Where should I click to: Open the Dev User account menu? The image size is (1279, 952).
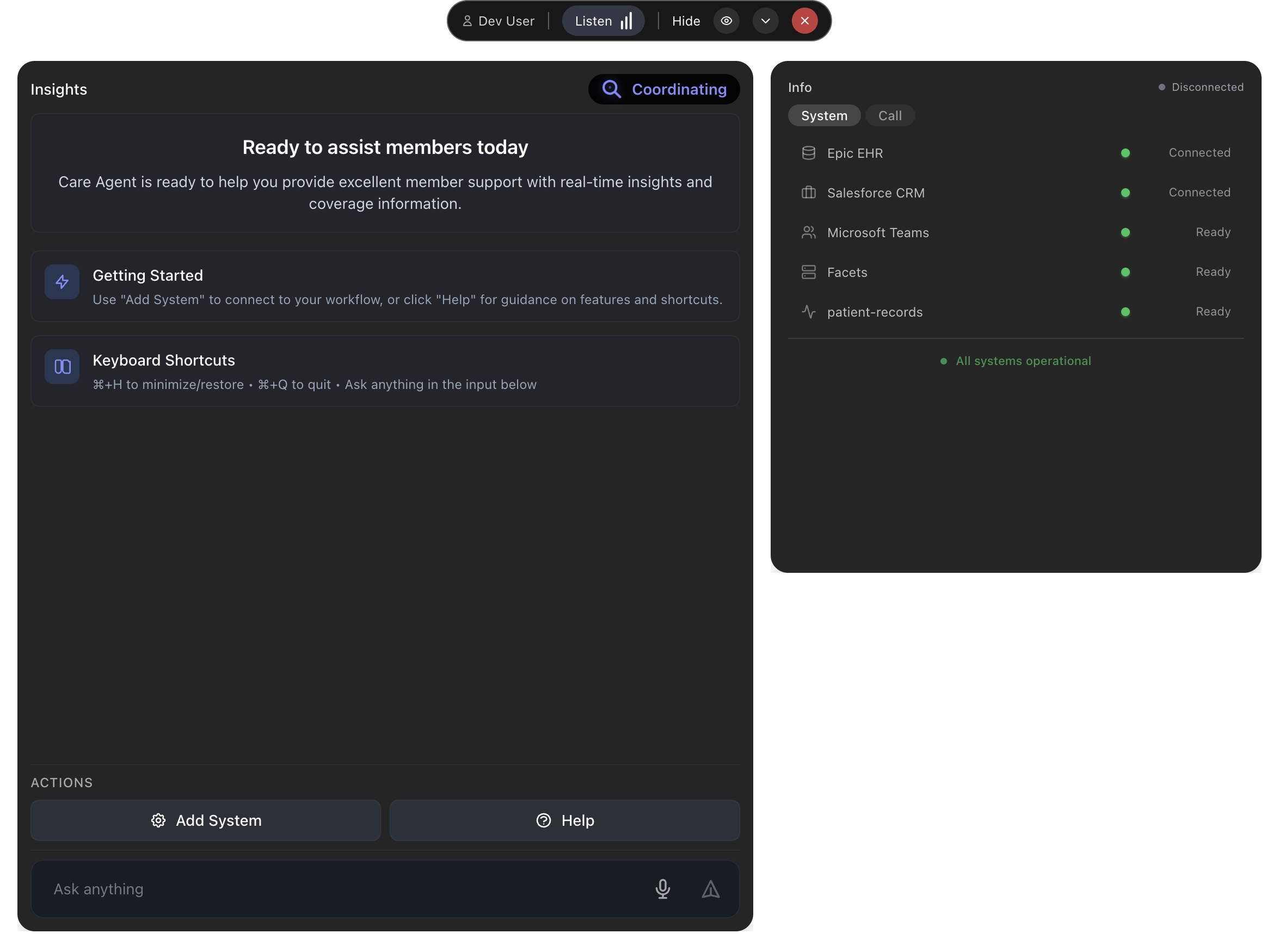click(x=499, y=21)
